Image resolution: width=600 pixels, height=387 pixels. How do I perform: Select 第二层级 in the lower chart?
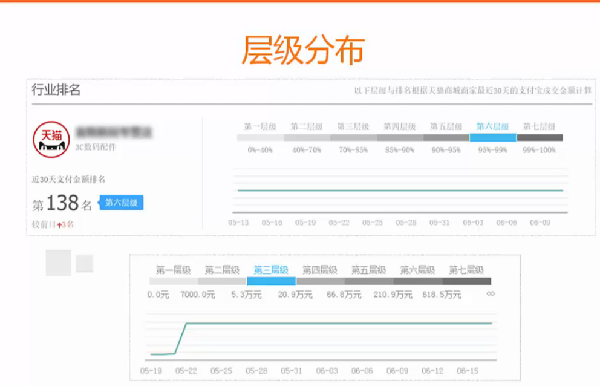click(x=222, y=270)
